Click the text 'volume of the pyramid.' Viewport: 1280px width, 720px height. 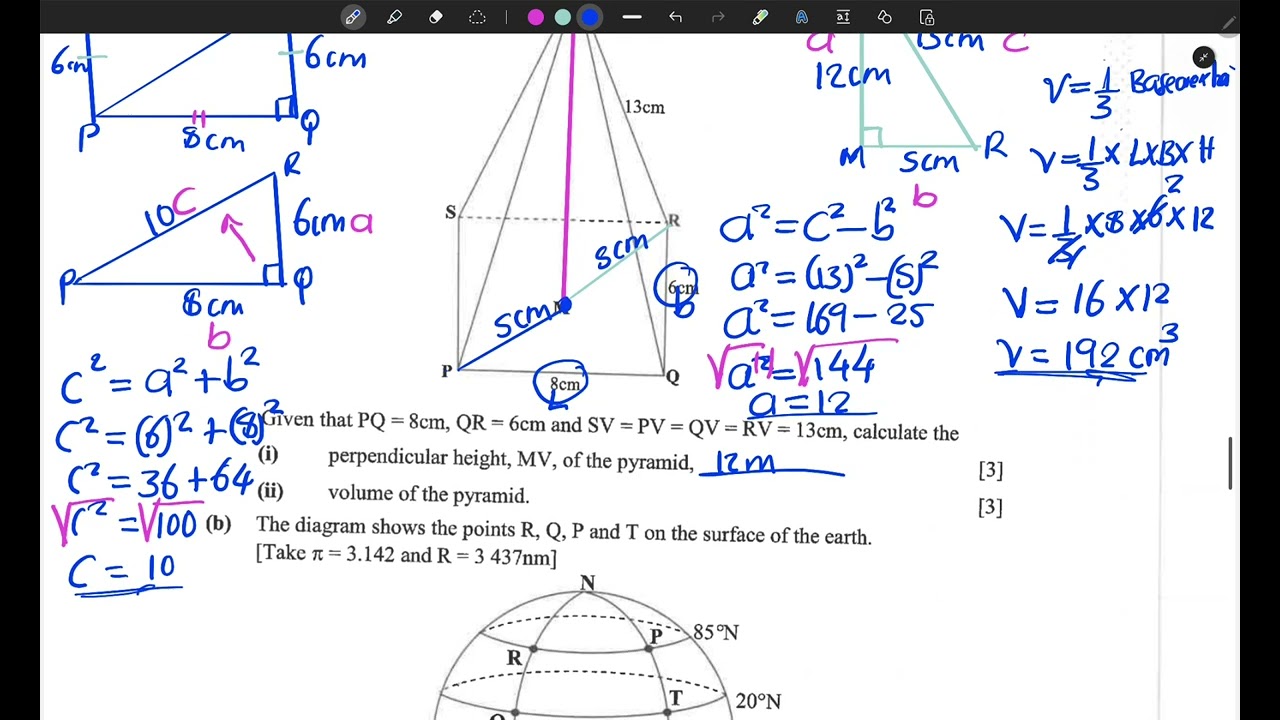[x=428, y=495]
